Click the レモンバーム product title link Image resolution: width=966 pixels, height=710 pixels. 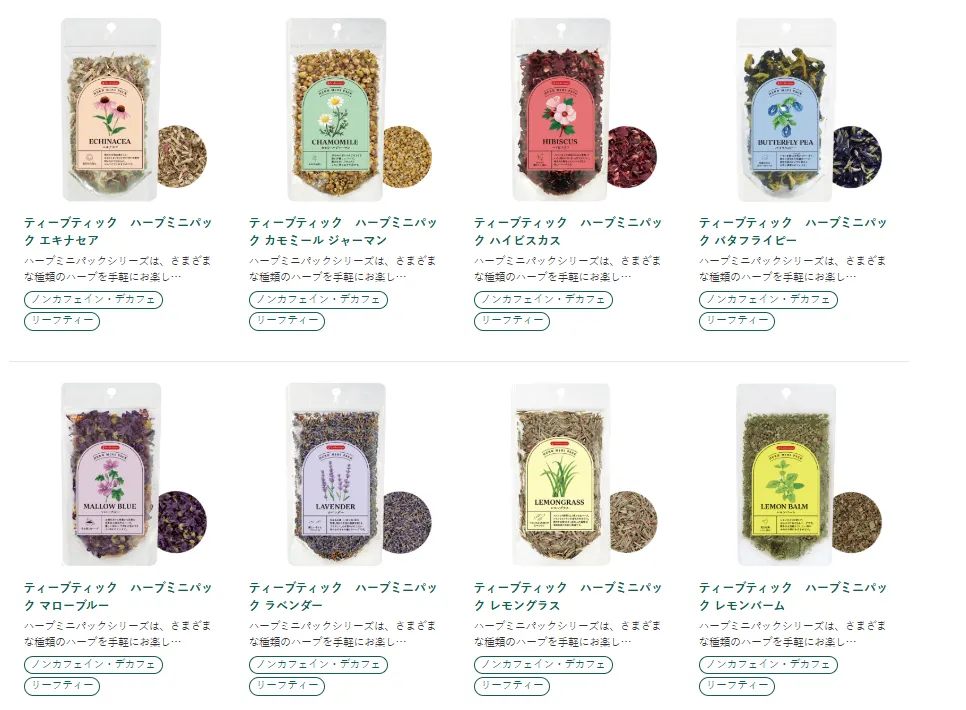[793, 596]
